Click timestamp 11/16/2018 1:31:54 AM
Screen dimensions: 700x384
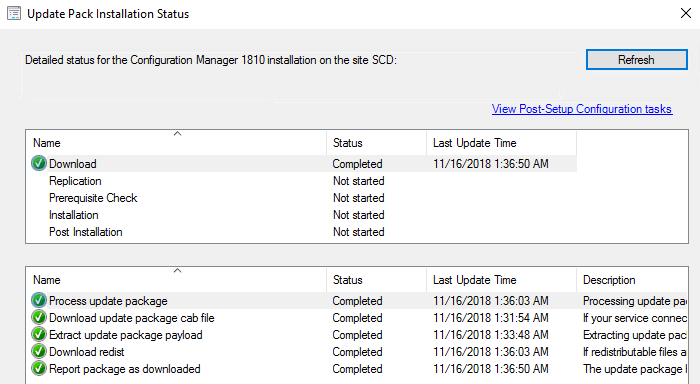pyautogui.click(x=491, y=318)
